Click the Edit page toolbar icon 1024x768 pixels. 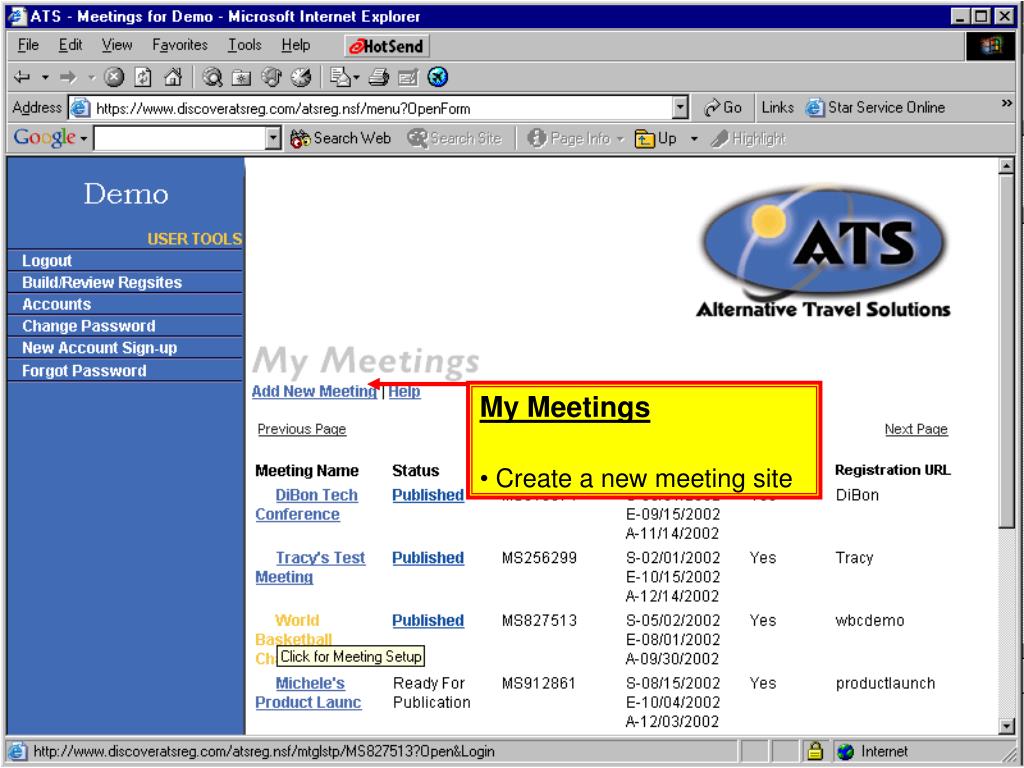pyautogui.click(x=408, y=78)
